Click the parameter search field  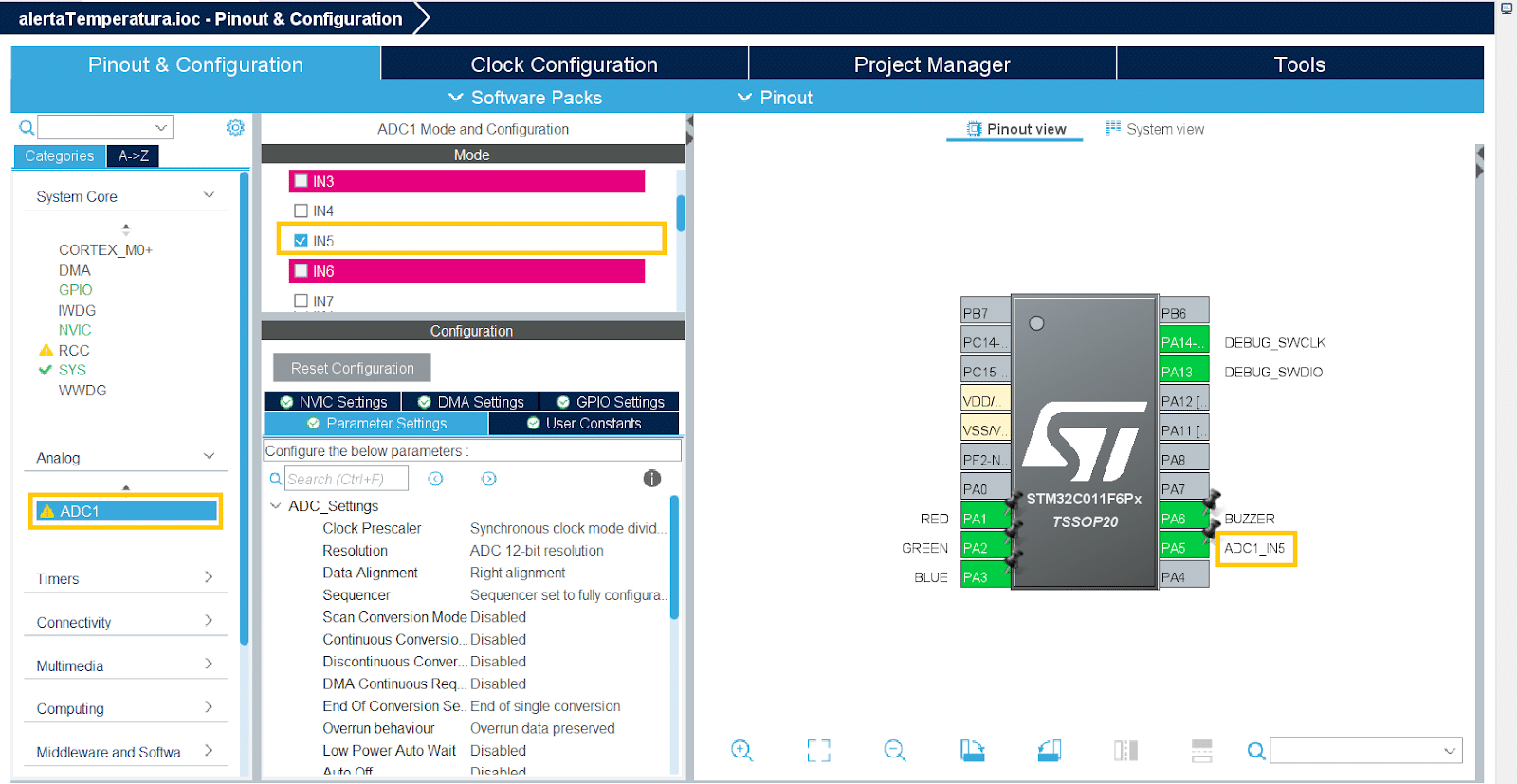346,479
